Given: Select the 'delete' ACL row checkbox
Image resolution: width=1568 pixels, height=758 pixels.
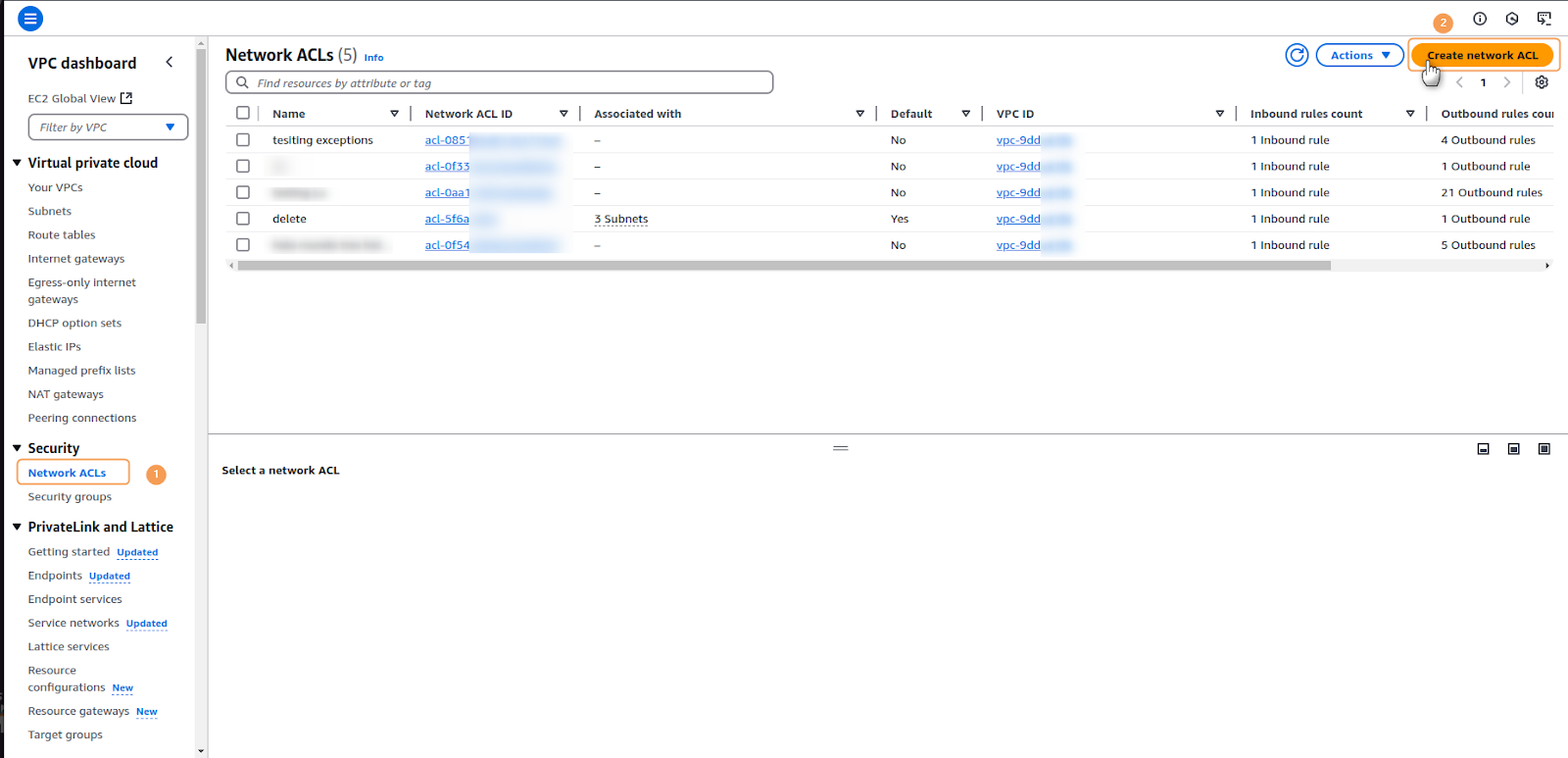Looking at the screenshot, I should pos(243,219).
